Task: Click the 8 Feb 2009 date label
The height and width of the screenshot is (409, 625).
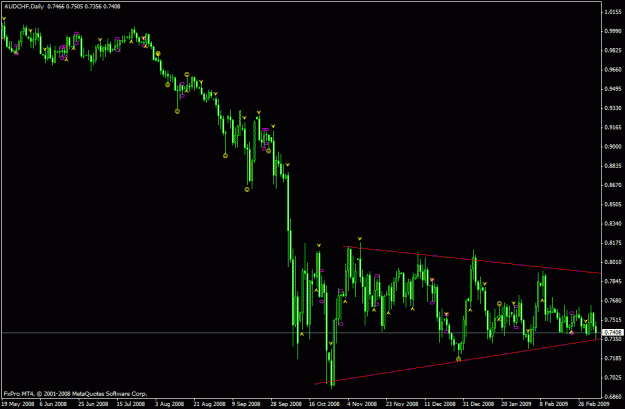Action: pos(555,404)
